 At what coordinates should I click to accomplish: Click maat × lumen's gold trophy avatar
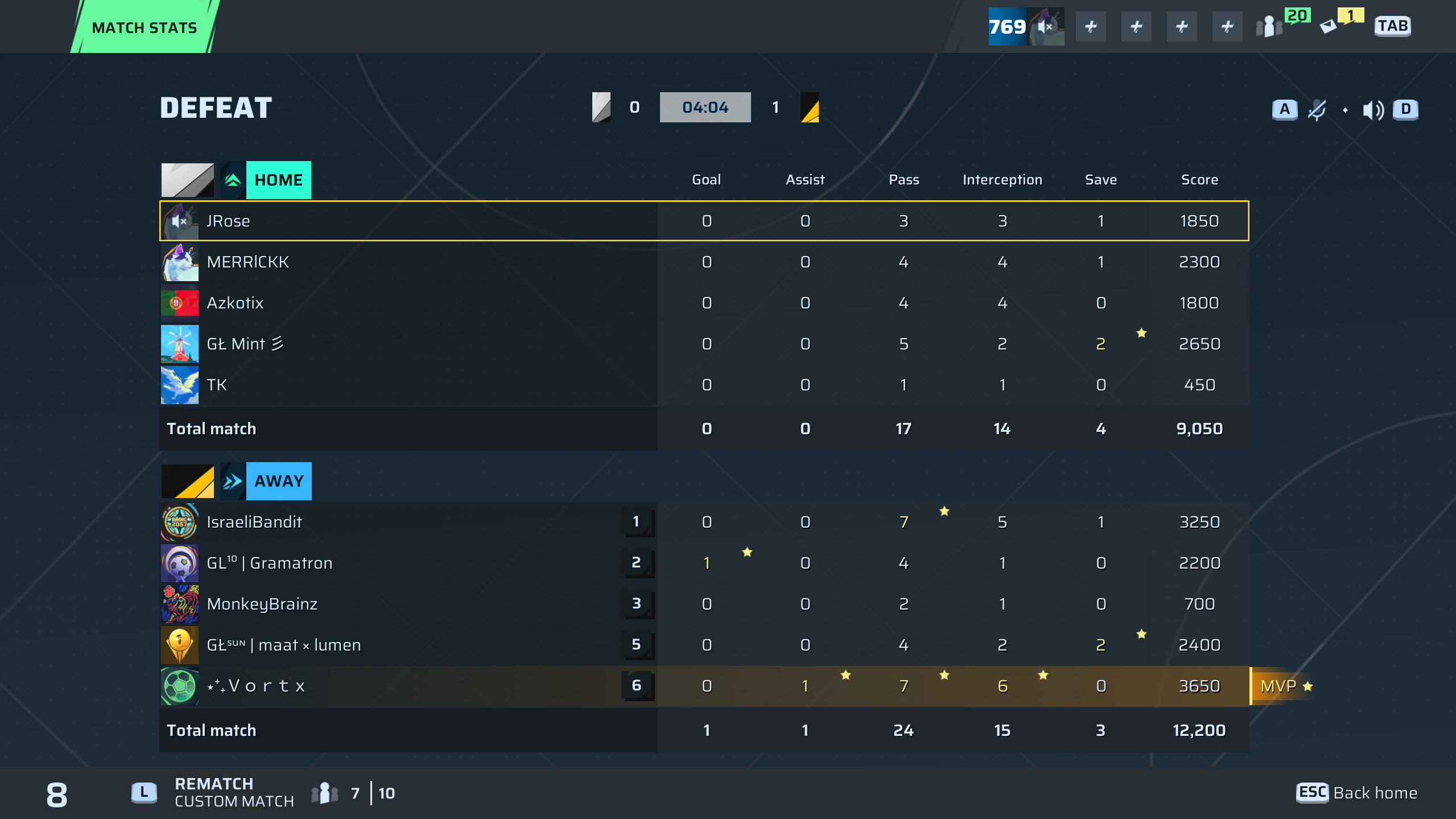click(180, 645)
